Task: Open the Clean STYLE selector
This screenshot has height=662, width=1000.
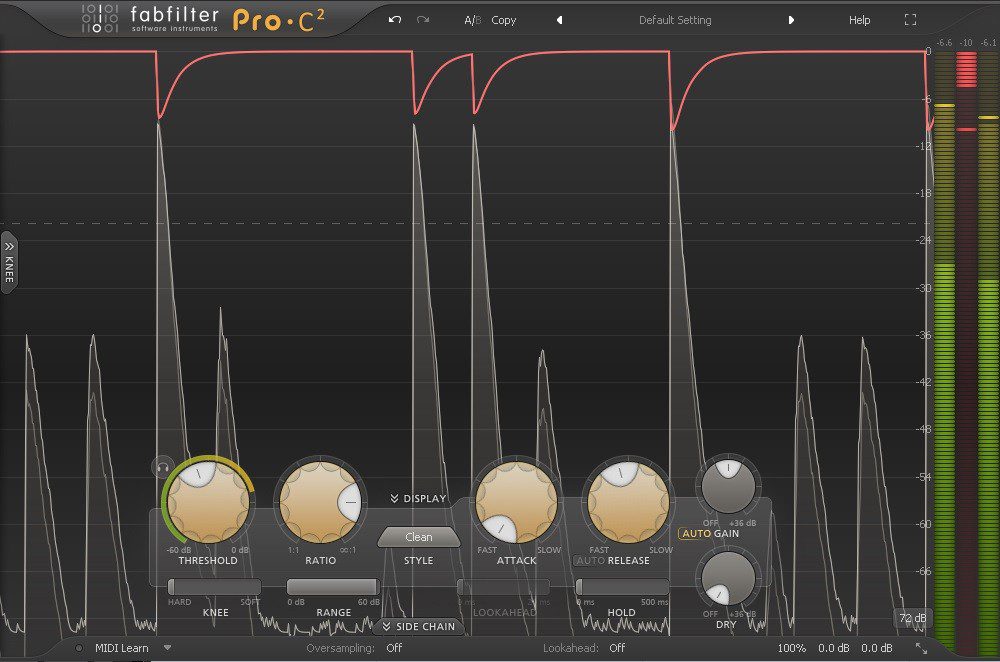Action: [418, 537]
